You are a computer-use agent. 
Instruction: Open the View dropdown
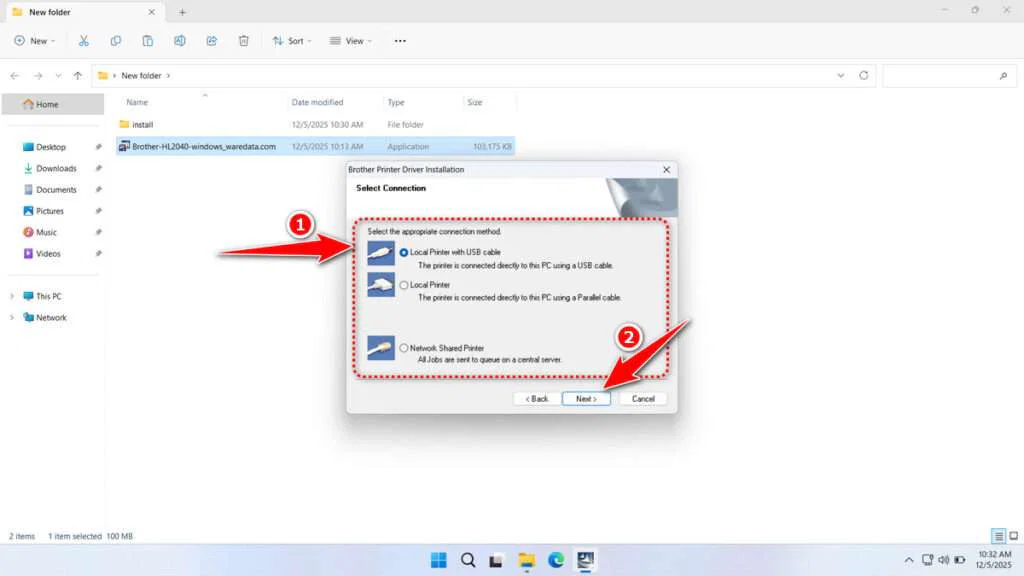[x=352, y=40]
